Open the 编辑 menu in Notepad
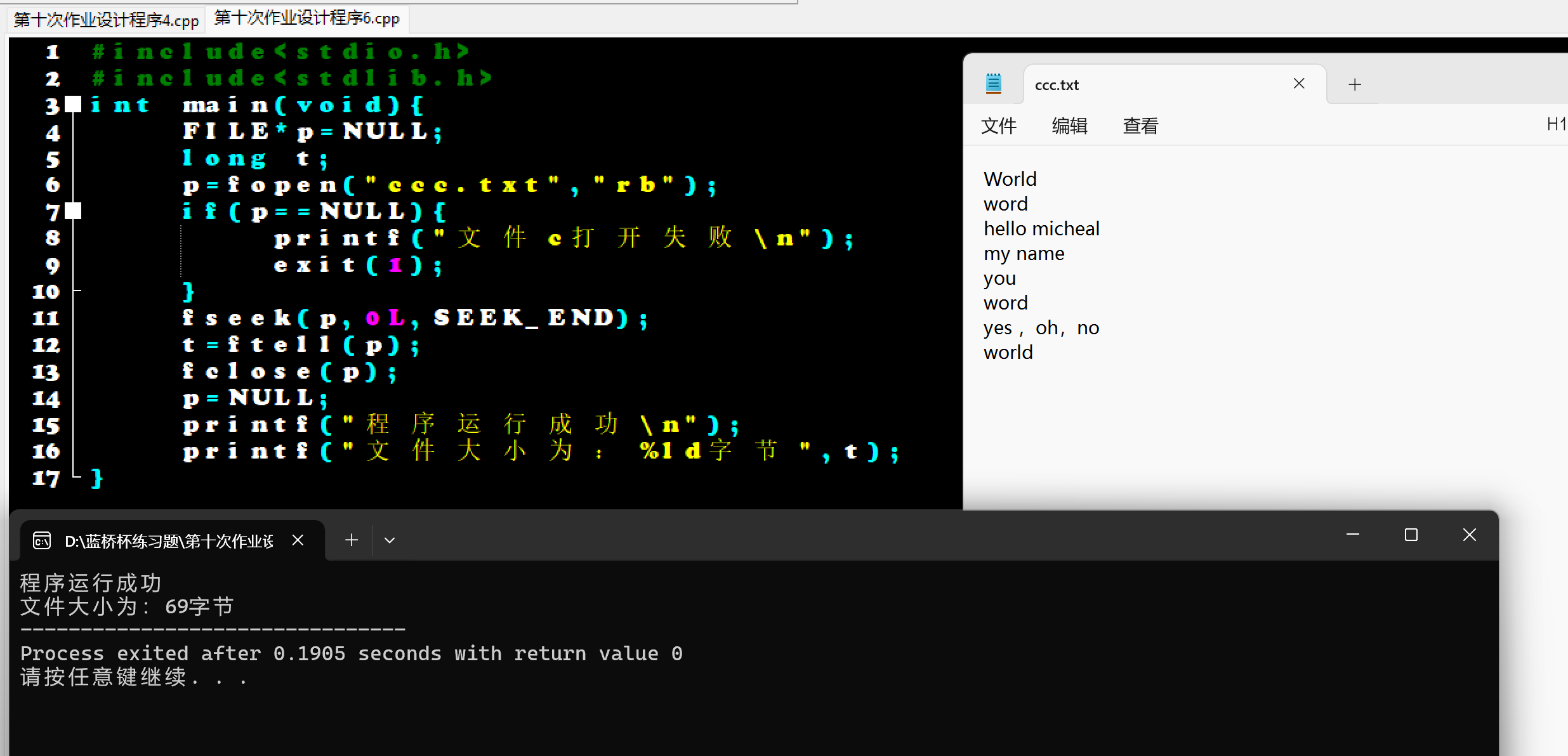This screenshot has height=756, width=1568. (1069, 126)
